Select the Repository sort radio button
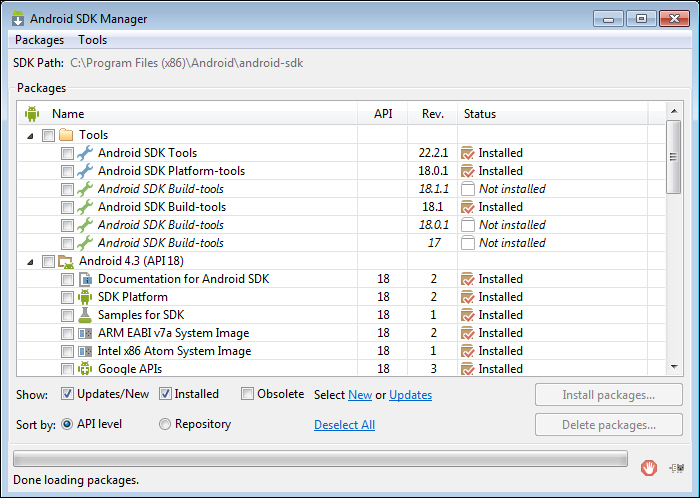The height and width of the screenshot is (498, 700). coord(165,424)
